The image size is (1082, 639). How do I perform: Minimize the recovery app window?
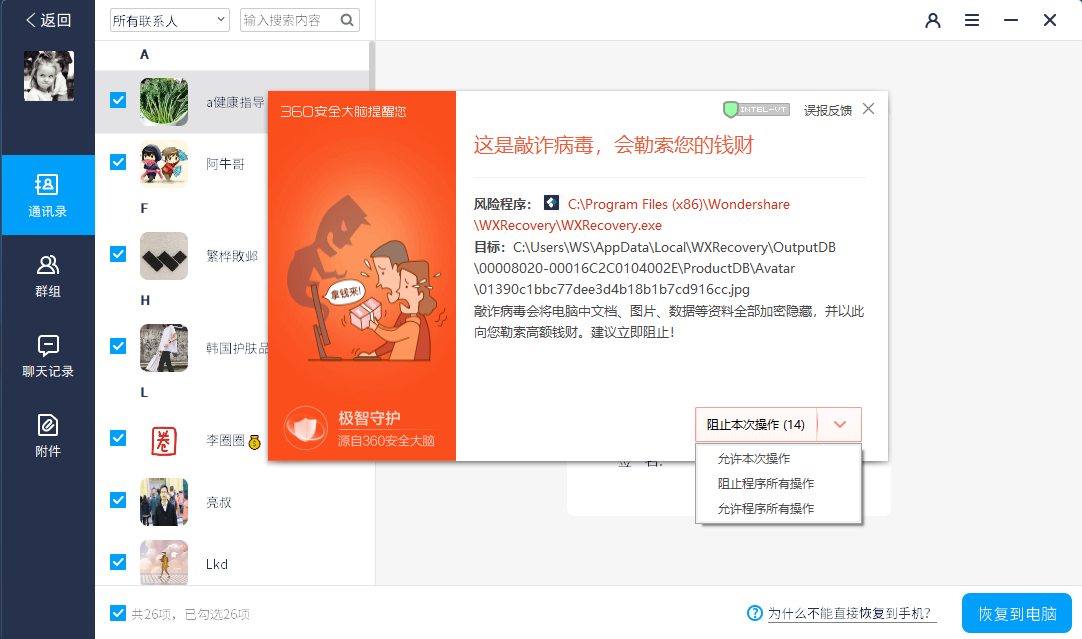click(1011, 20)
